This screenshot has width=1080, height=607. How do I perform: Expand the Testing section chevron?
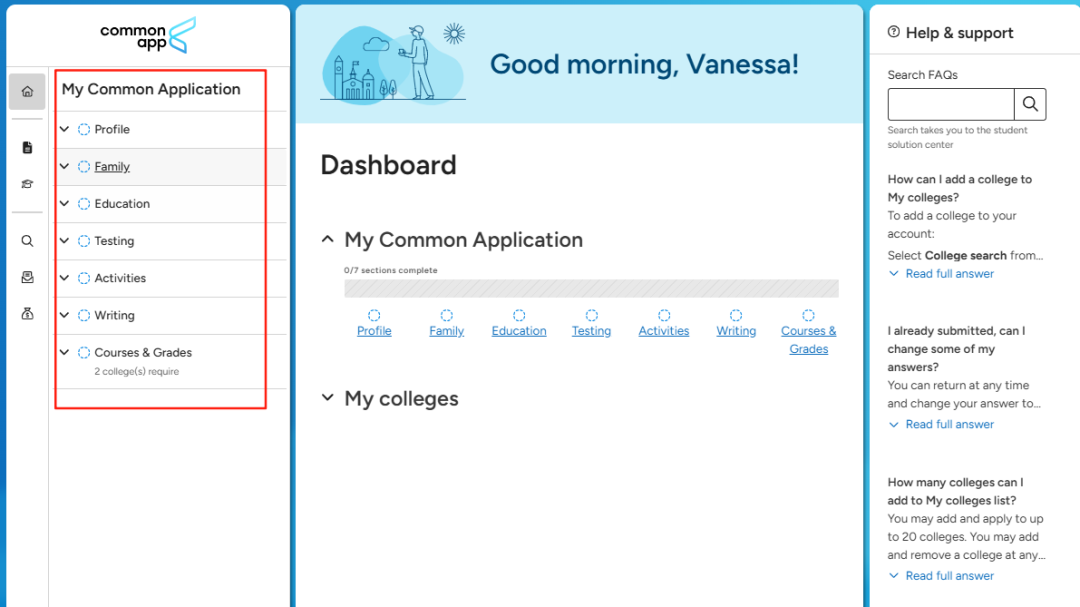(x=65, y=241)
